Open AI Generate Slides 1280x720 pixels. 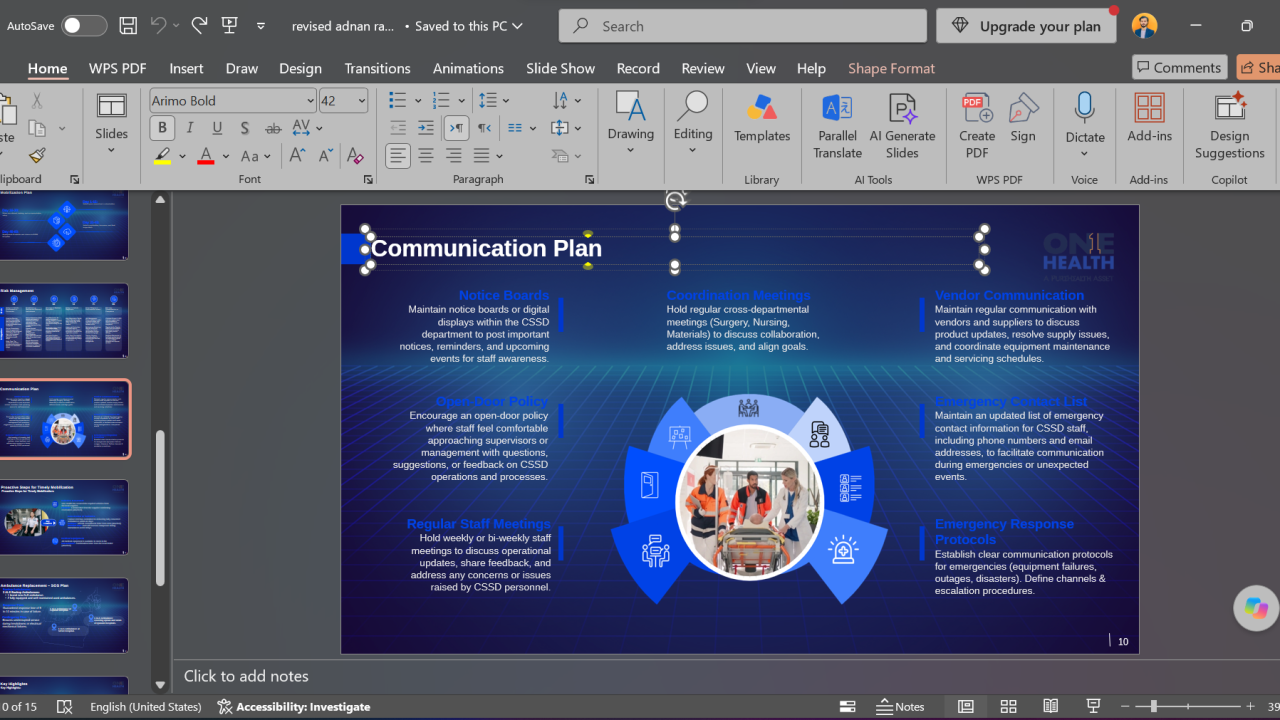[902, 126]
